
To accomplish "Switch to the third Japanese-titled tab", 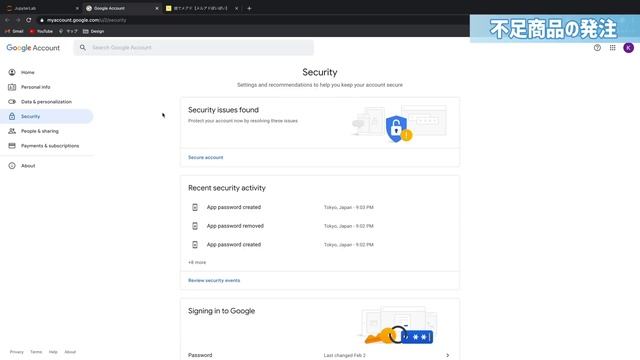I will 201,8.
